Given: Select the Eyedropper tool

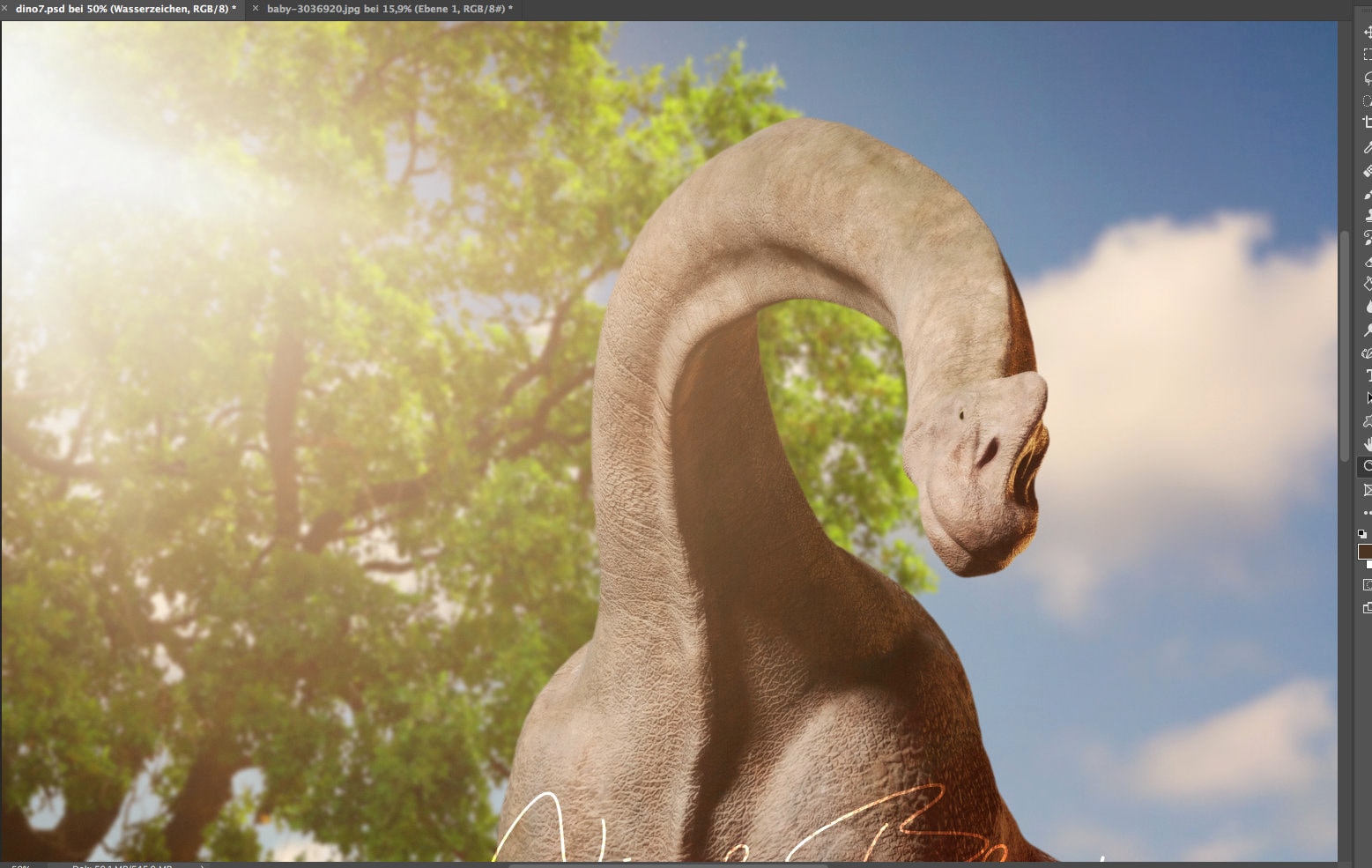Looking at the screenshot, I should pyautogui.click(x=1364, y=150).
